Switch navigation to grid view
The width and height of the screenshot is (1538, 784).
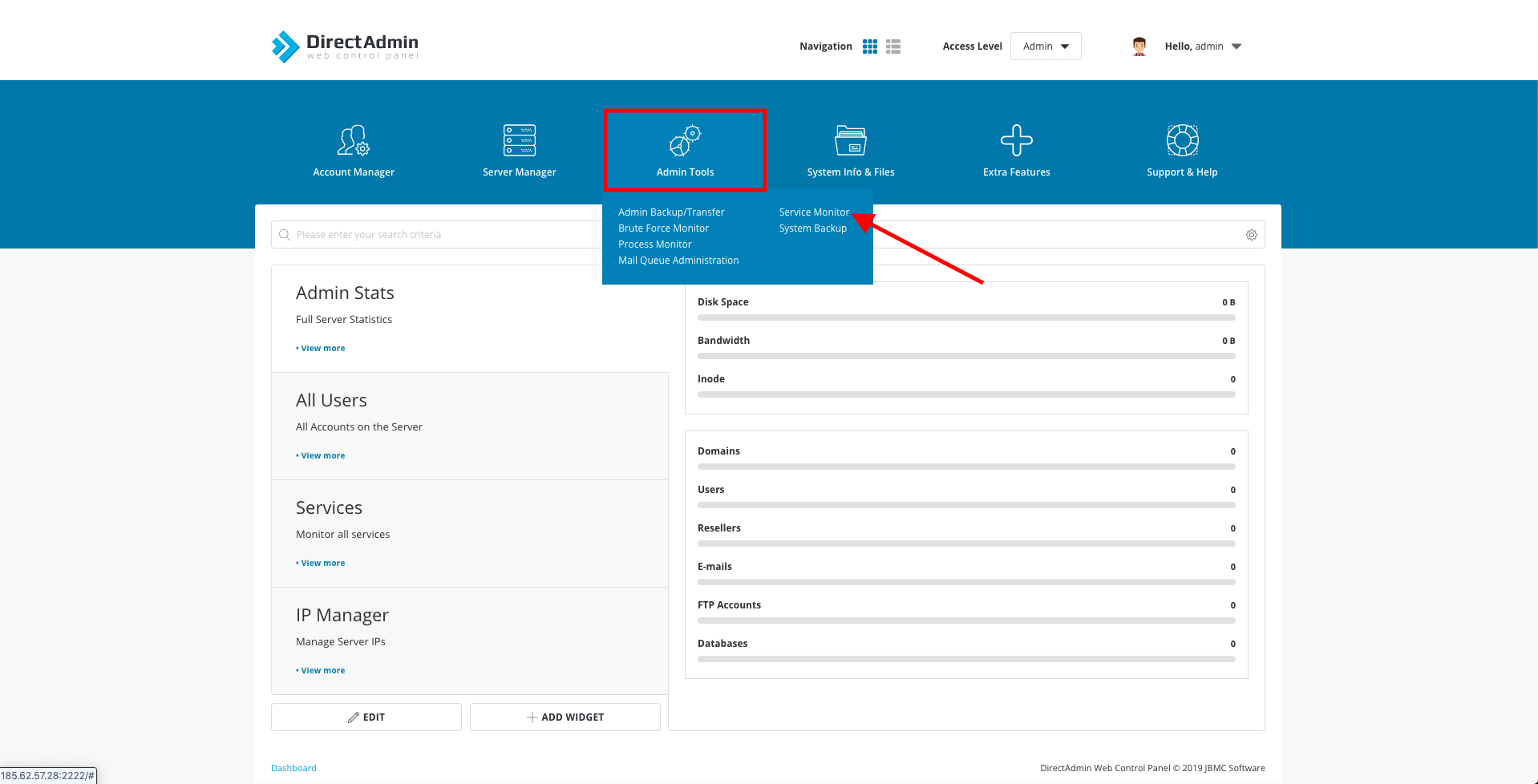point(870,46)
